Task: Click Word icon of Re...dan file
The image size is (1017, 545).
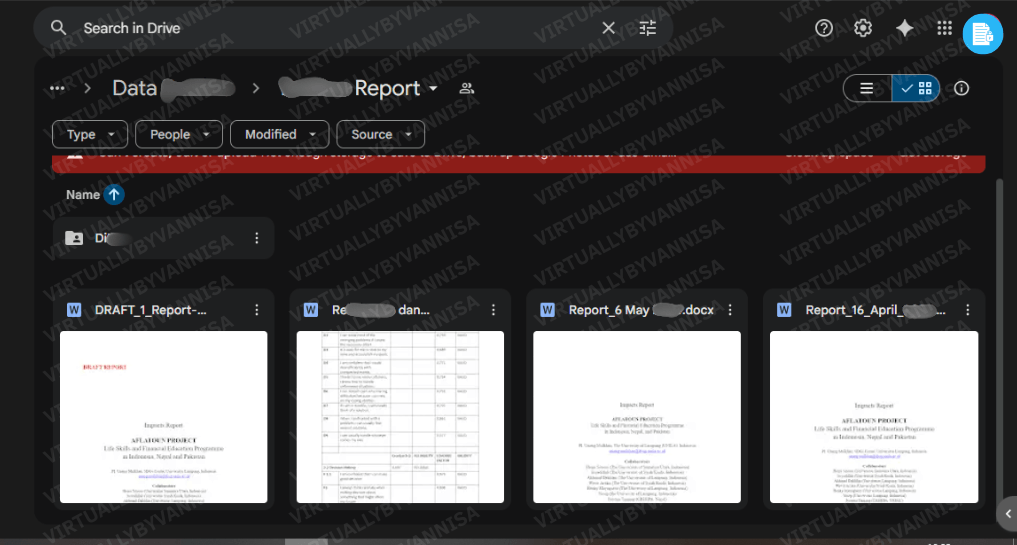Action: click(x=311, y=310)
